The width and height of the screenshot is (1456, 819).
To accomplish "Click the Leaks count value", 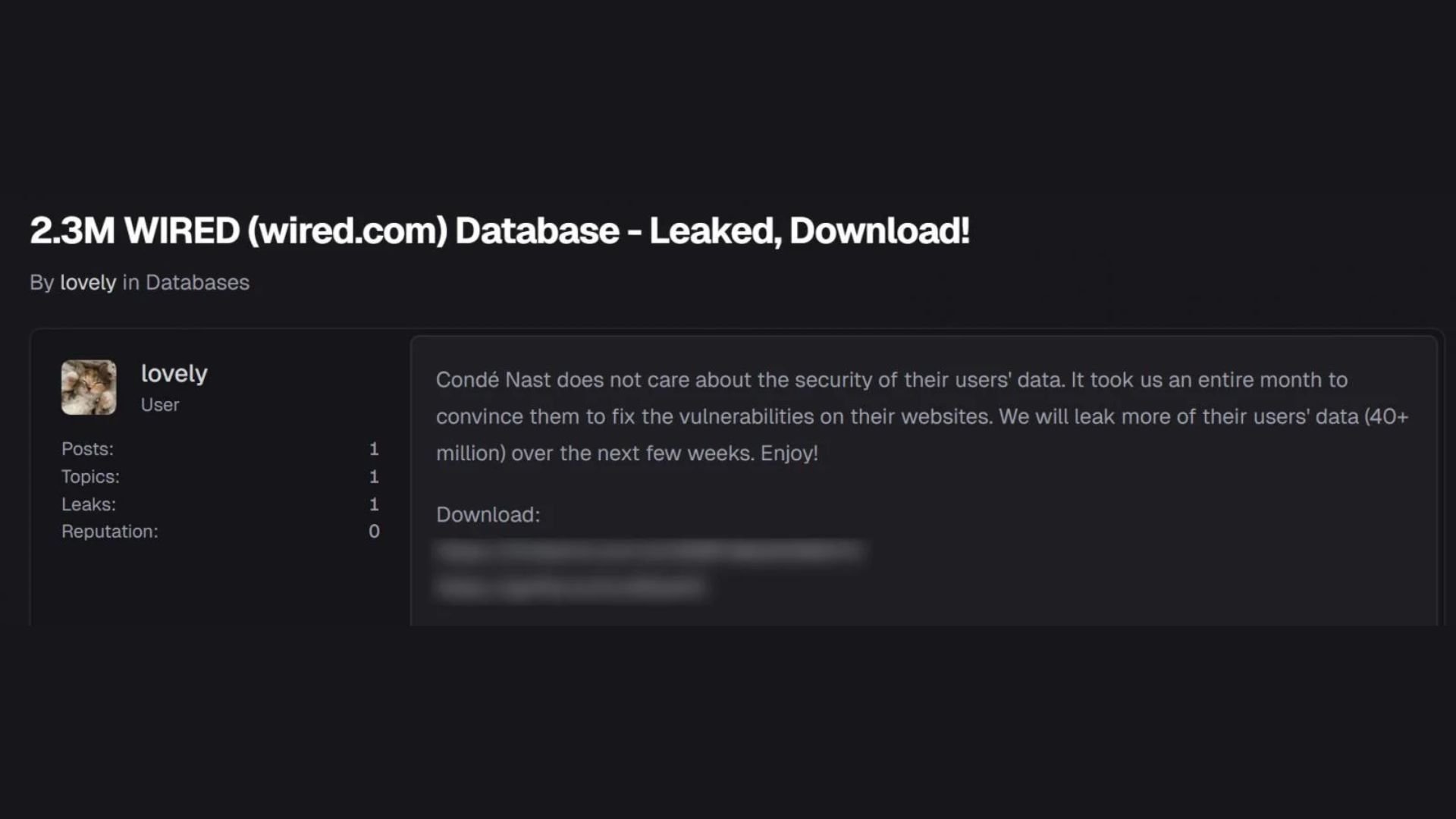I will (374, 504).
